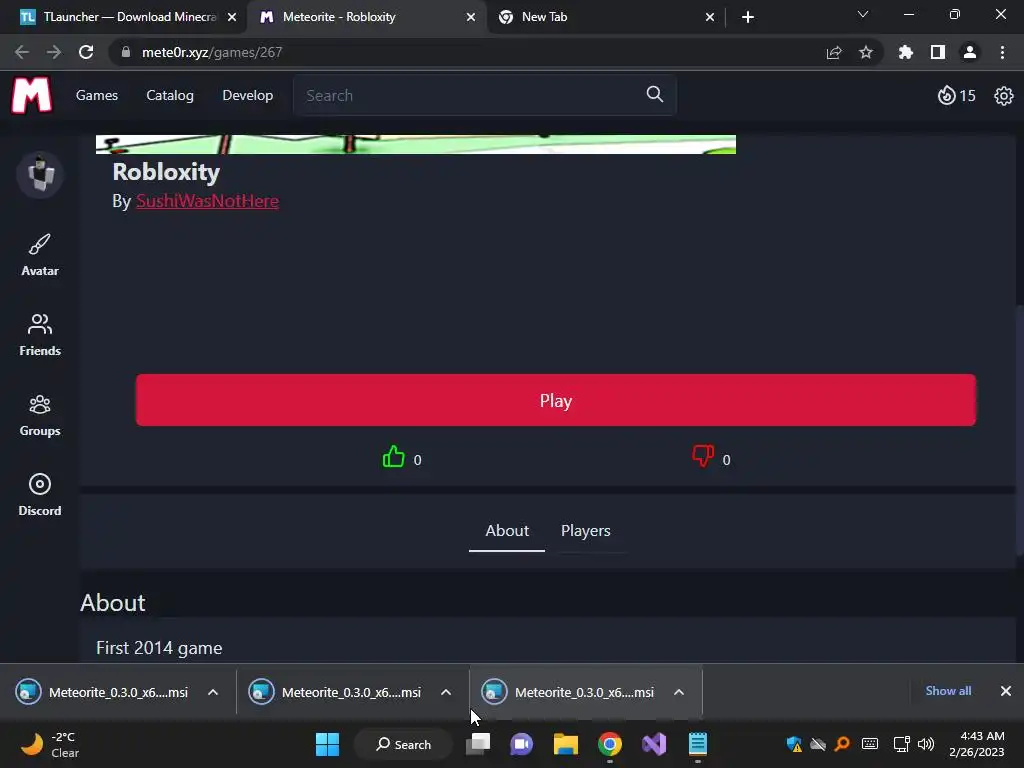1024x768 pixels.
Task: Open Task View on taskbar
Action: pos(478,744)
